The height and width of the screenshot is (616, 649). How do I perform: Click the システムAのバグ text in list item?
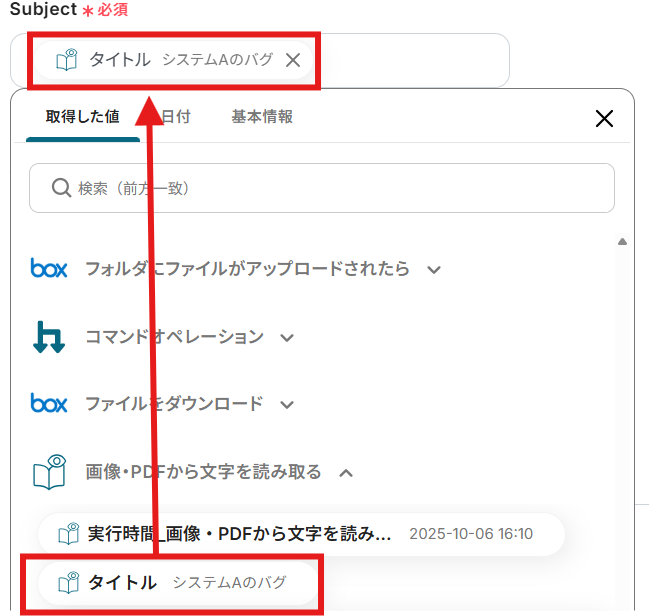point(229,583)
